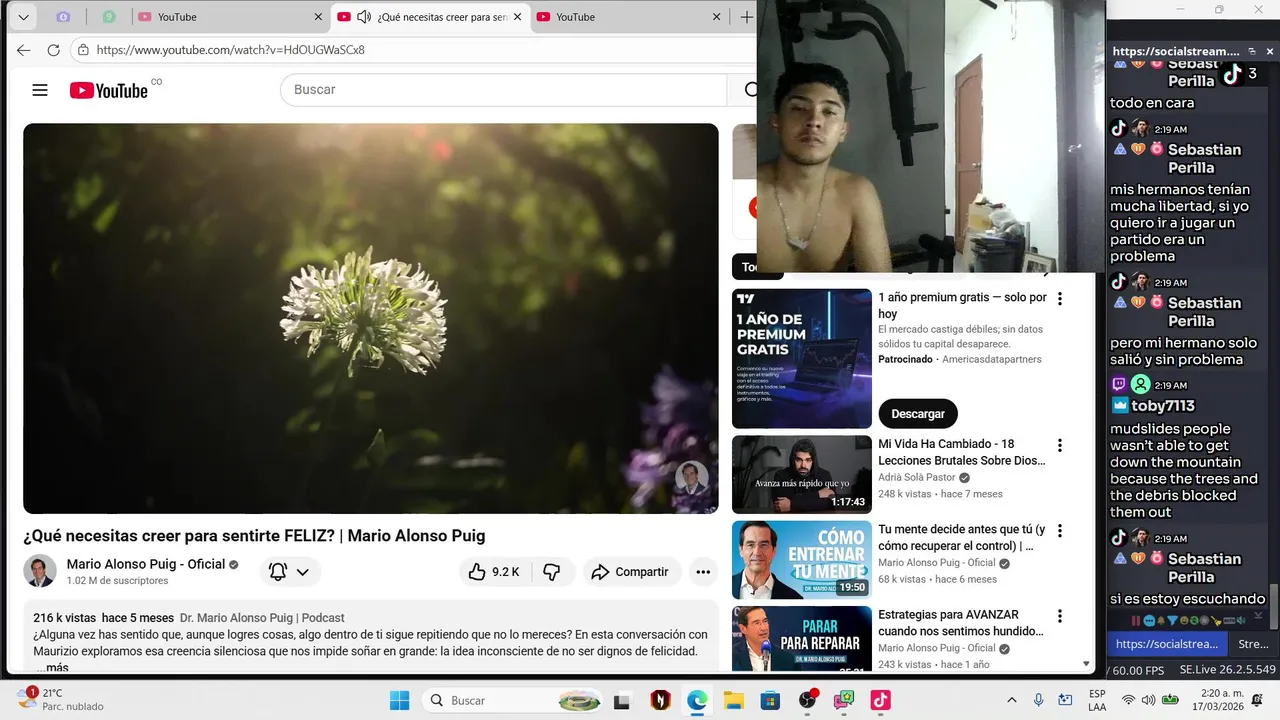The image size is (1280, 720).
Task: Open more actions menu under video
Action: tap(703, 572)
